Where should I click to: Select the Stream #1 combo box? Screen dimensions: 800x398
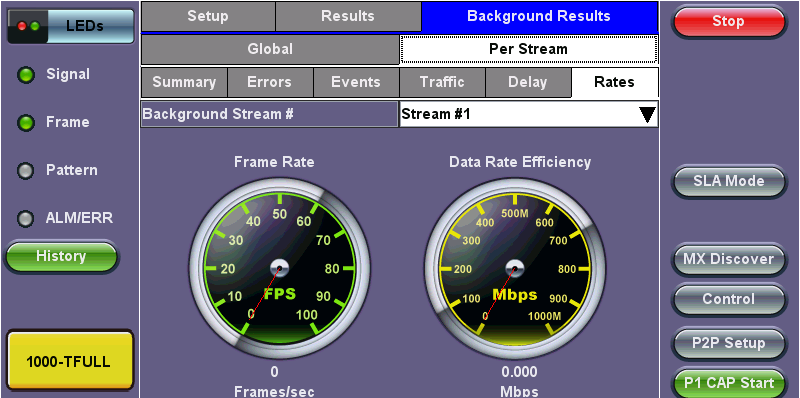(529, 114)
